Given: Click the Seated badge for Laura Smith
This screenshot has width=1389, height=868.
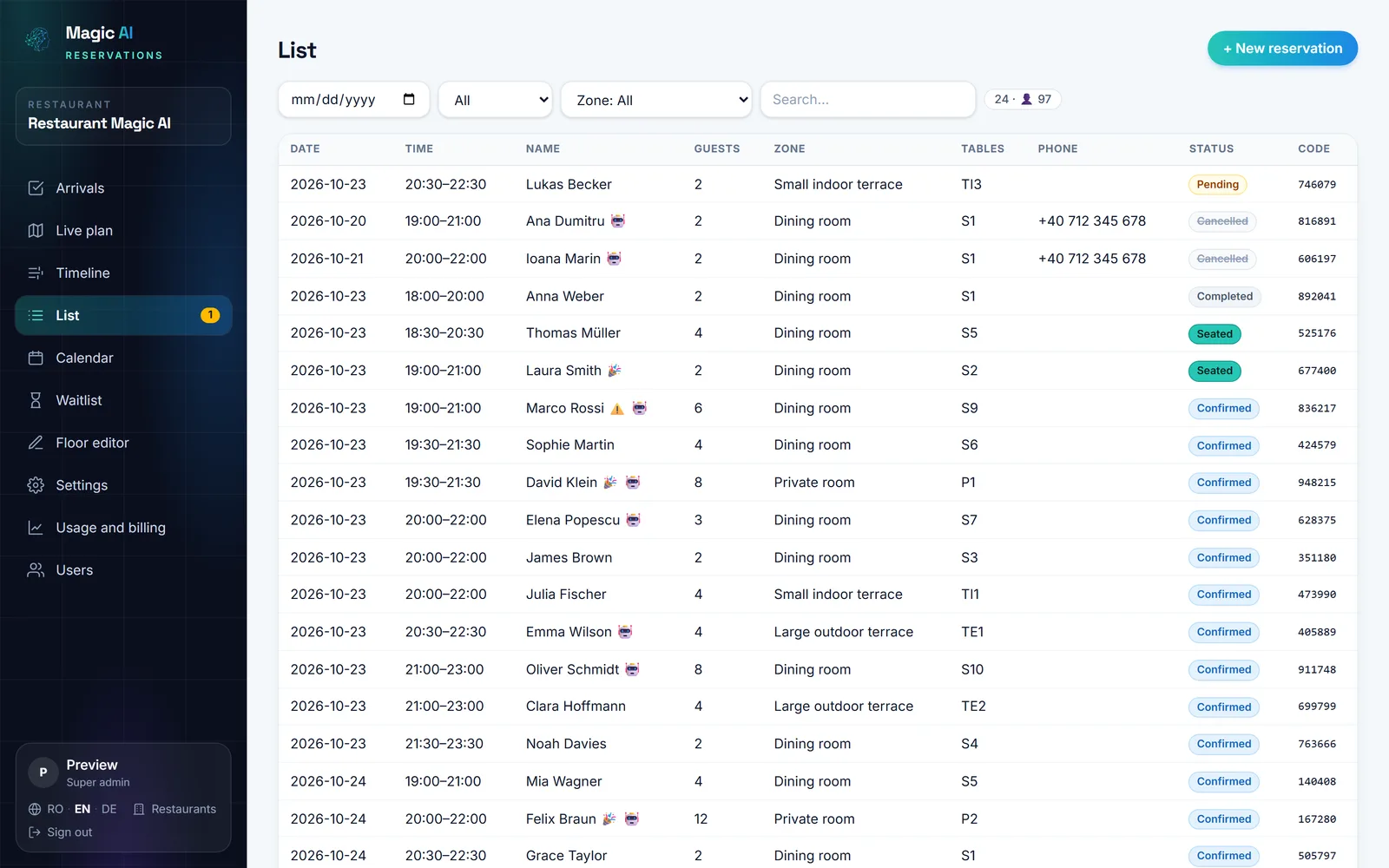Looking at the screenshot, I should click(1215, 371).
